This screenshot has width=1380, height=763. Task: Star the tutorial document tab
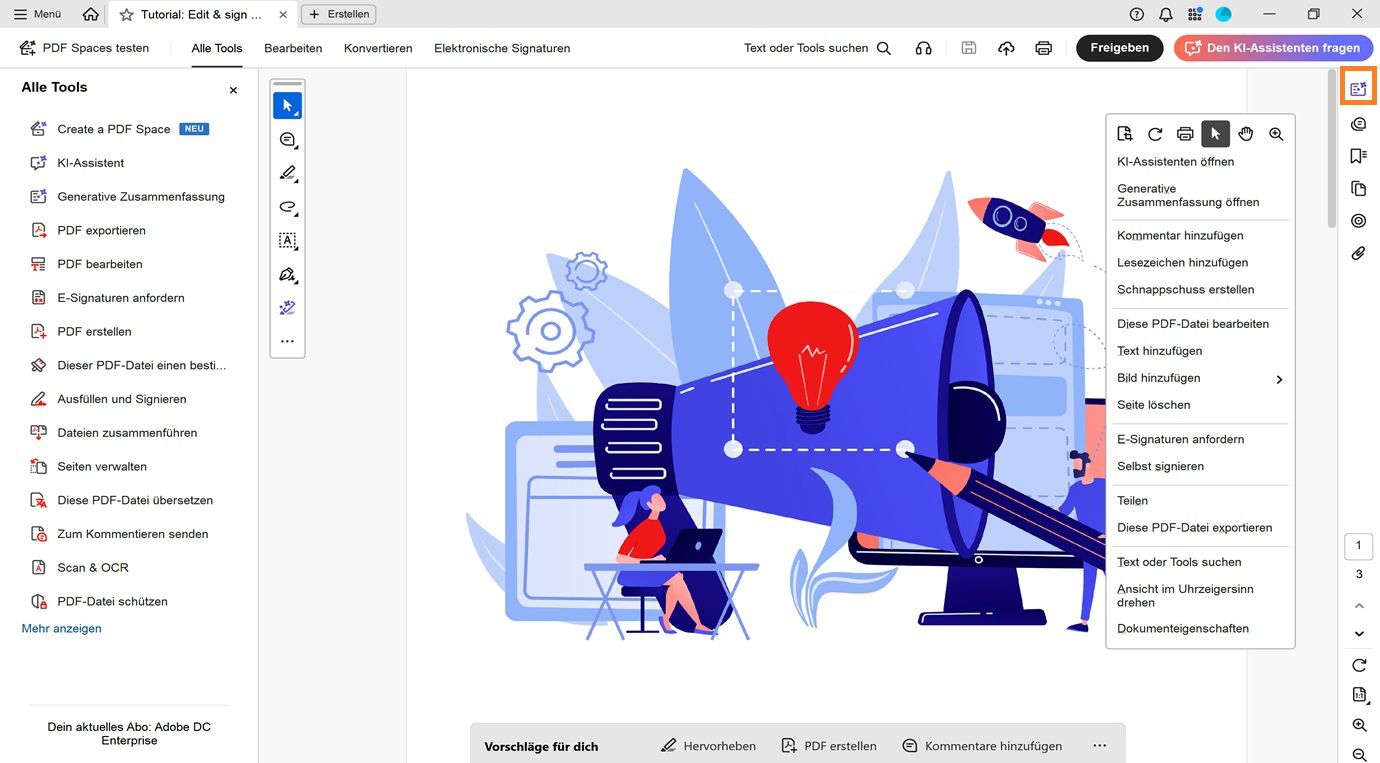127,15
